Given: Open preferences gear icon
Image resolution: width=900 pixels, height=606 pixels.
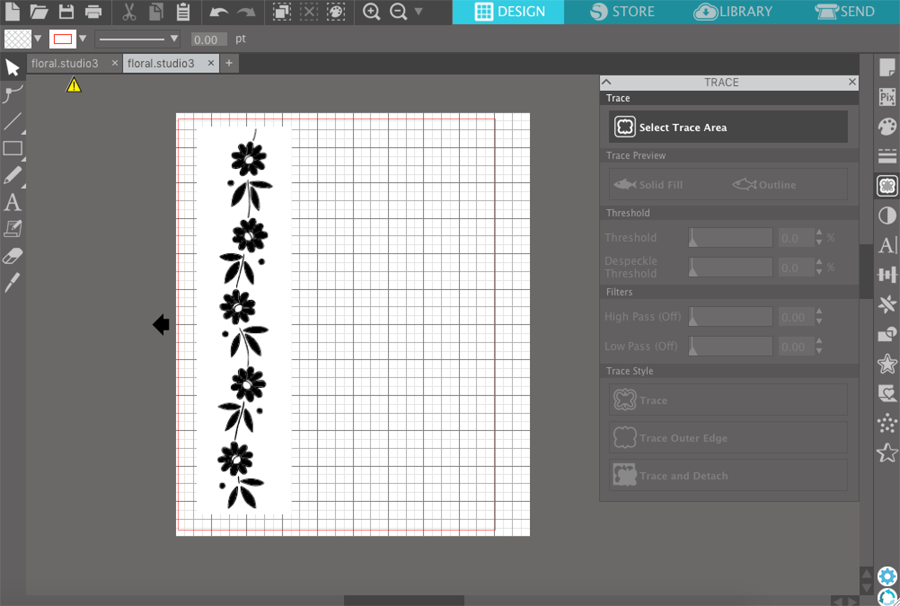Looking at the screenshot, I should [887, 576].
